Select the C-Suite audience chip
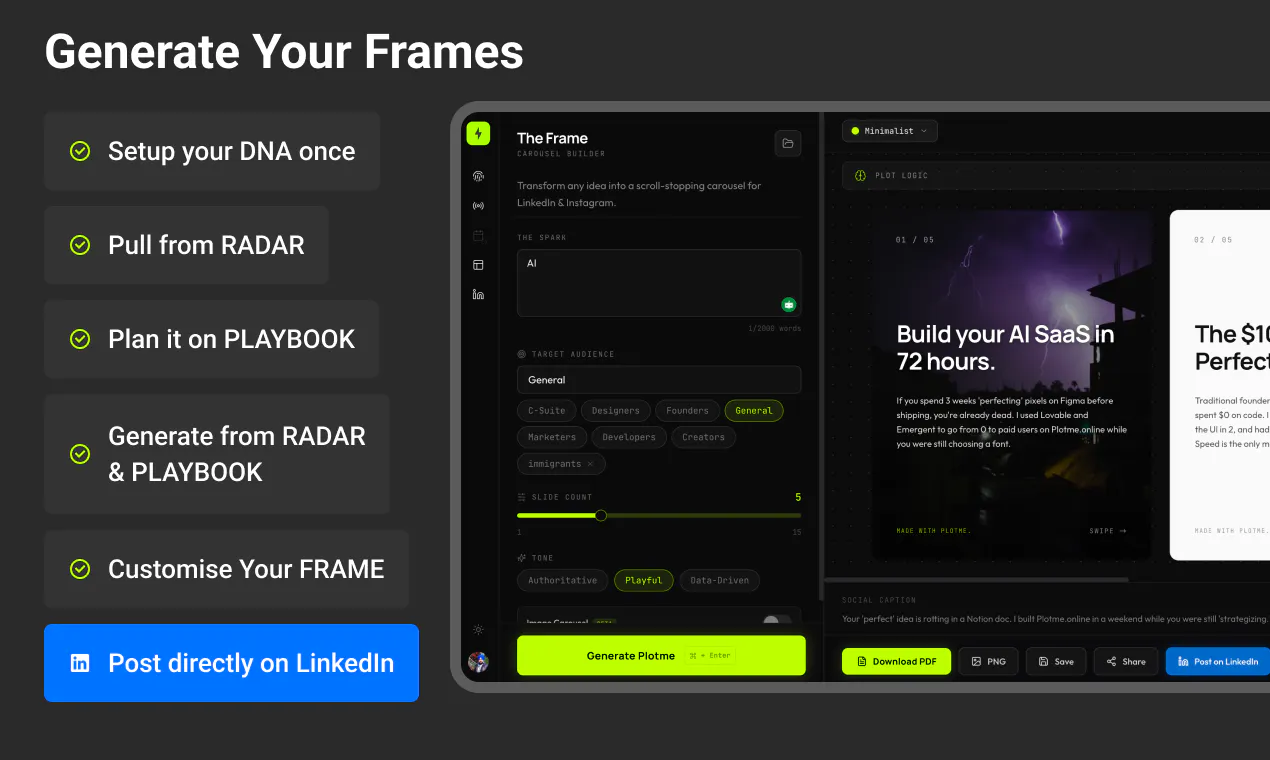This screenshot has width=1270, height=760. click(547, 410)
